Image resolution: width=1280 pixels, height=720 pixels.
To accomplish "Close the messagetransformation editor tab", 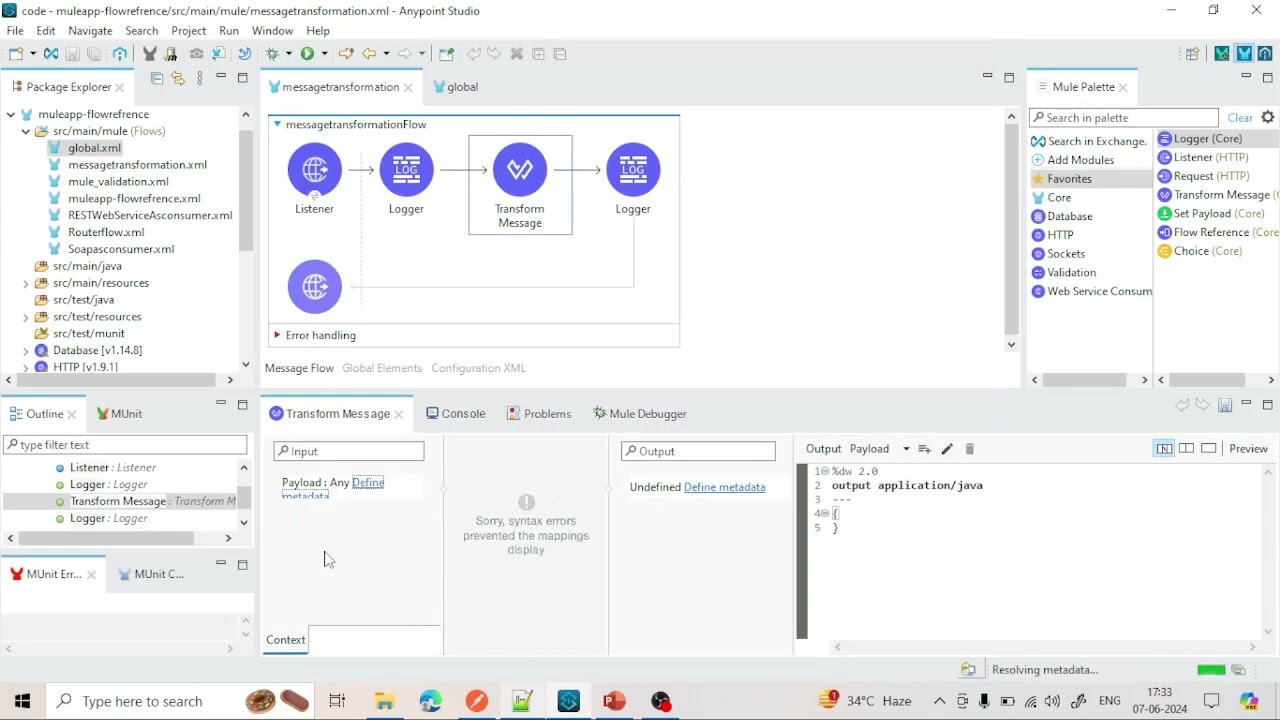I will pos(408,87).
